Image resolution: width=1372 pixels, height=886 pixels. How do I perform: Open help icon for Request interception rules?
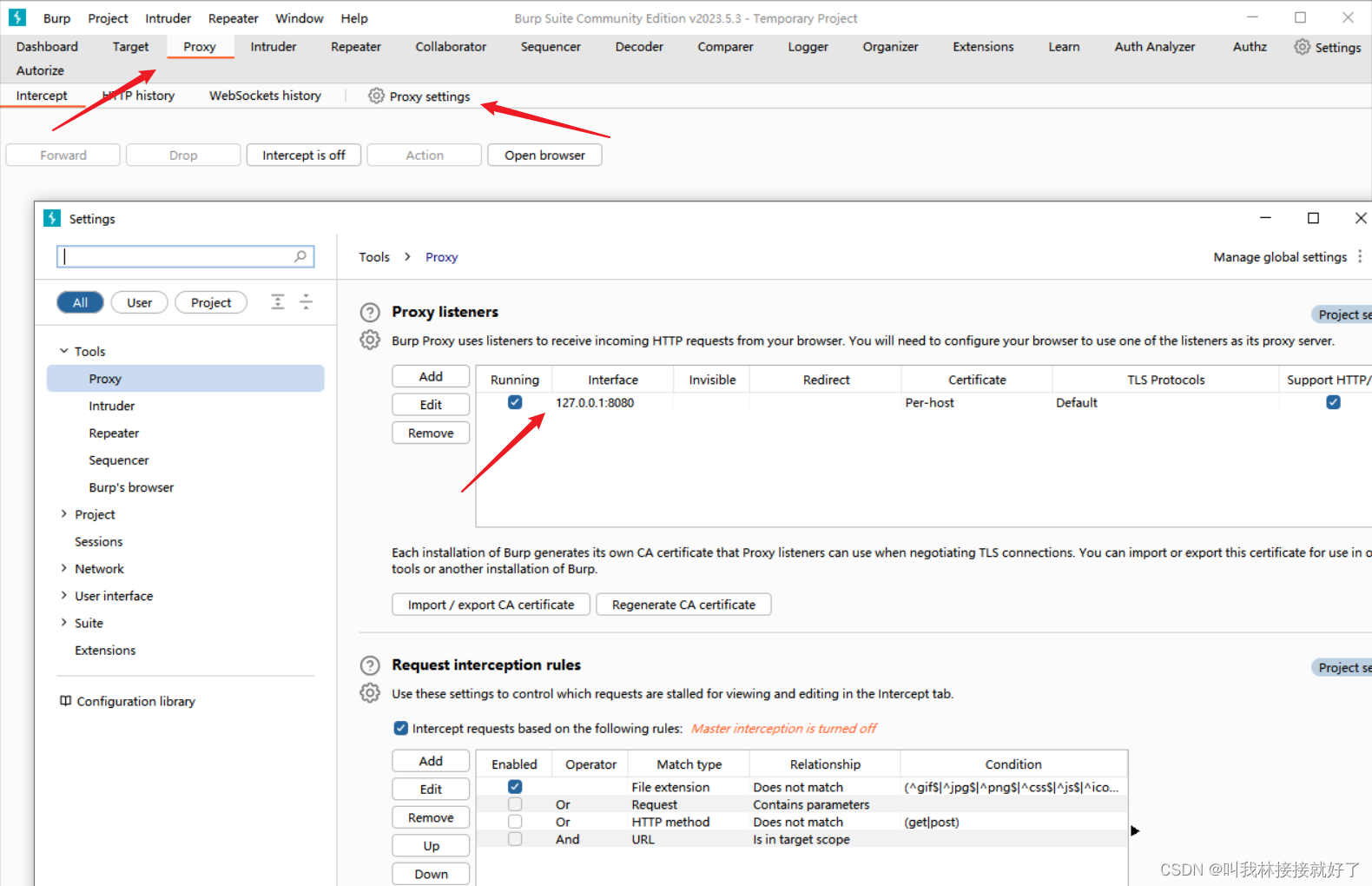370,665
